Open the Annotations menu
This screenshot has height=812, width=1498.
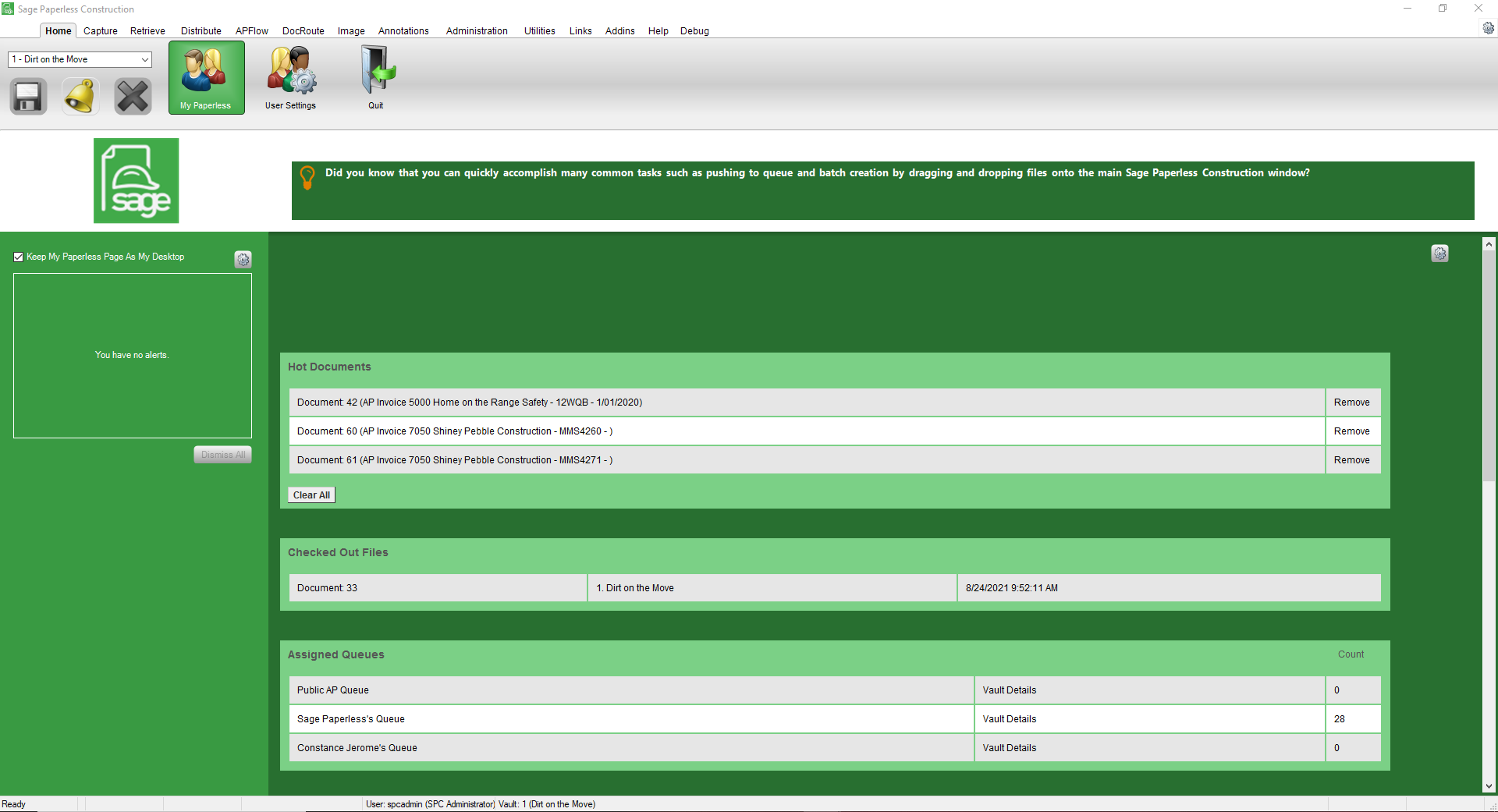coord(403,31)
